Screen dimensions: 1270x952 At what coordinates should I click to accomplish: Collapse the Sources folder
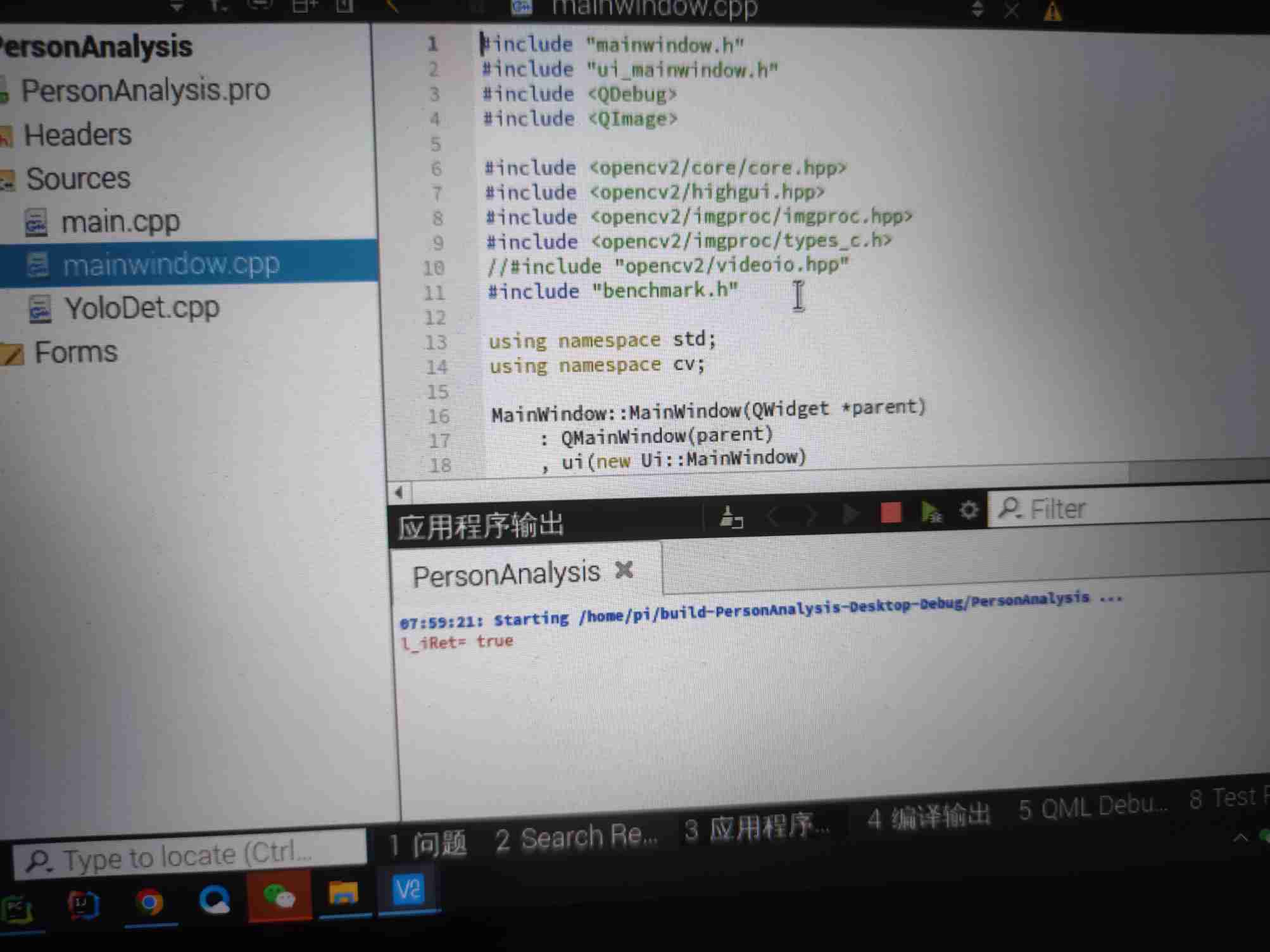pyautogui.click(x=77, y=178)
